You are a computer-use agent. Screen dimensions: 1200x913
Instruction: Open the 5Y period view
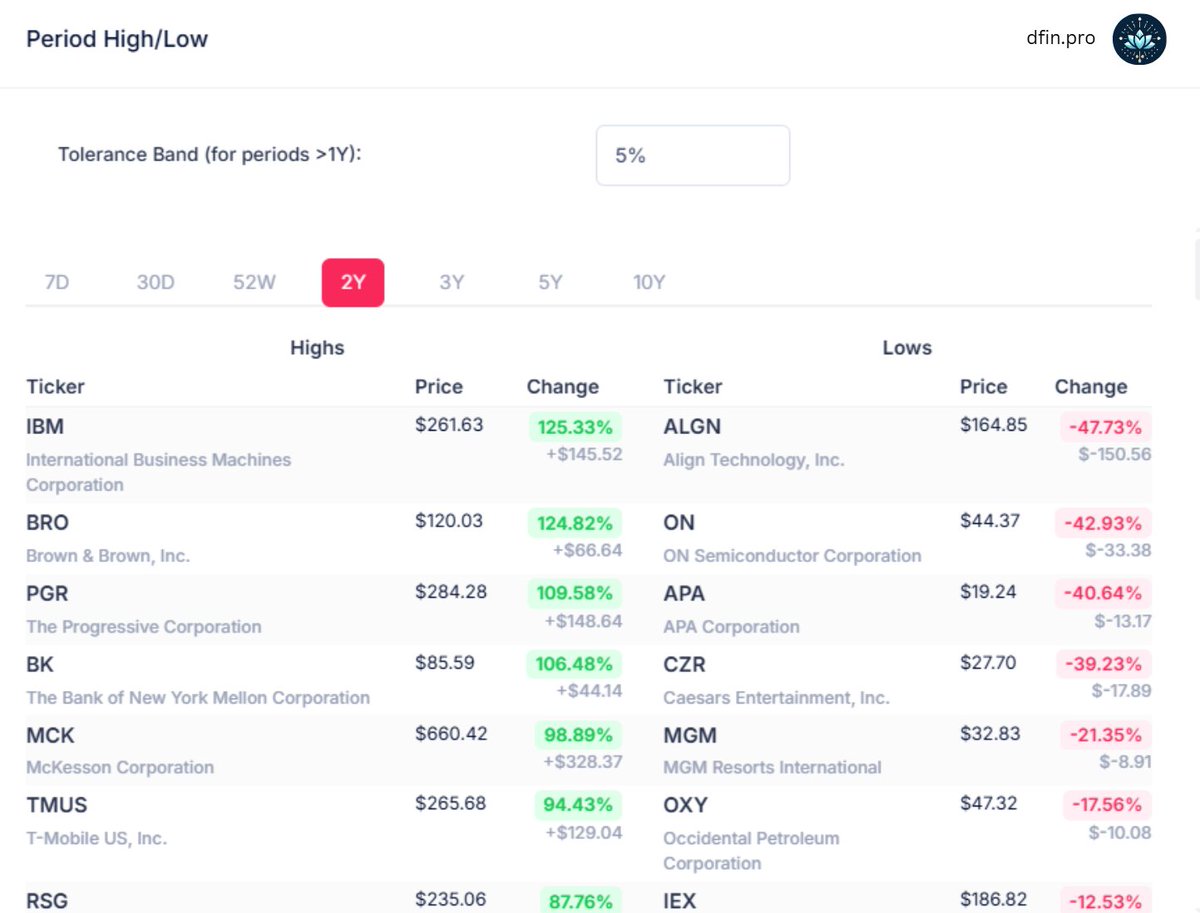[549, 282]
